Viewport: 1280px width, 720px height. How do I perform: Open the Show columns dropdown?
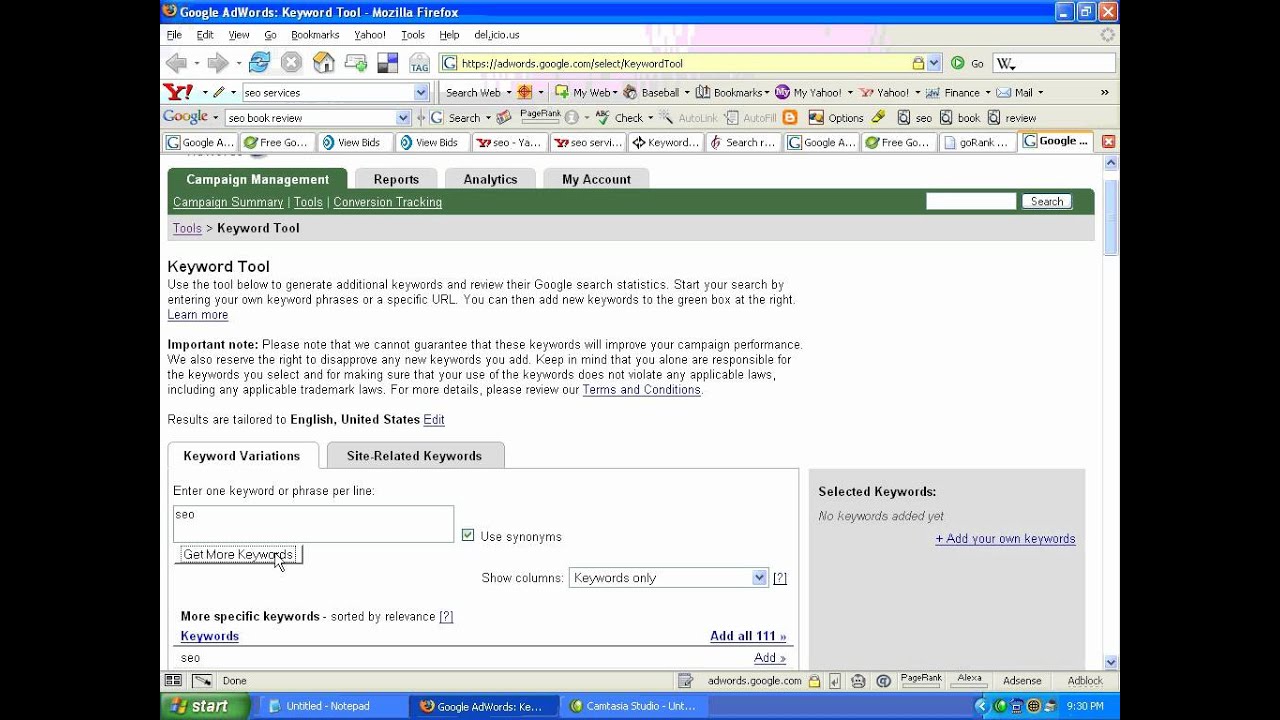[668, 578]
